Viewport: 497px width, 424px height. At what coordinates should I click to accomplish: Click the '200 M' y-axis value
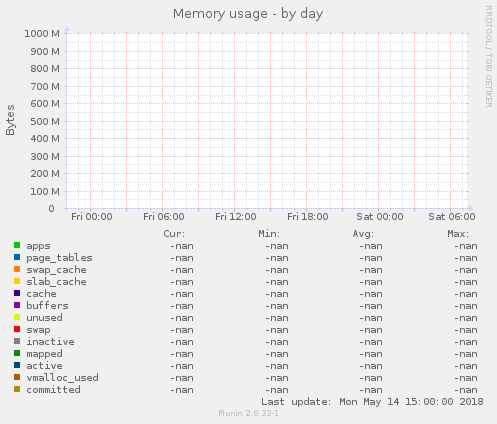tap(45, 174)
